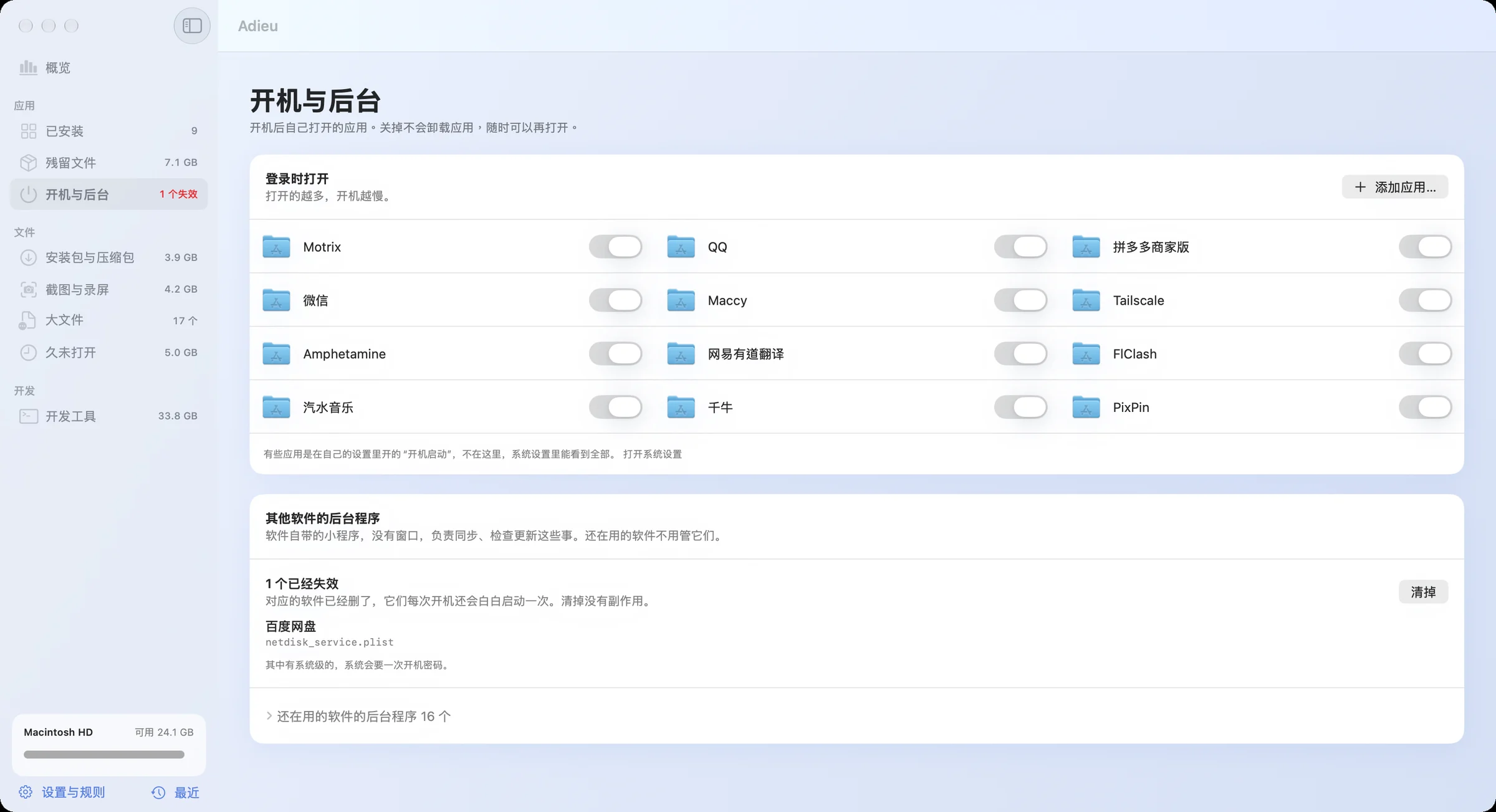
Task: Toggle the 千牛 launch switch
Action: tap(1020, 408)
